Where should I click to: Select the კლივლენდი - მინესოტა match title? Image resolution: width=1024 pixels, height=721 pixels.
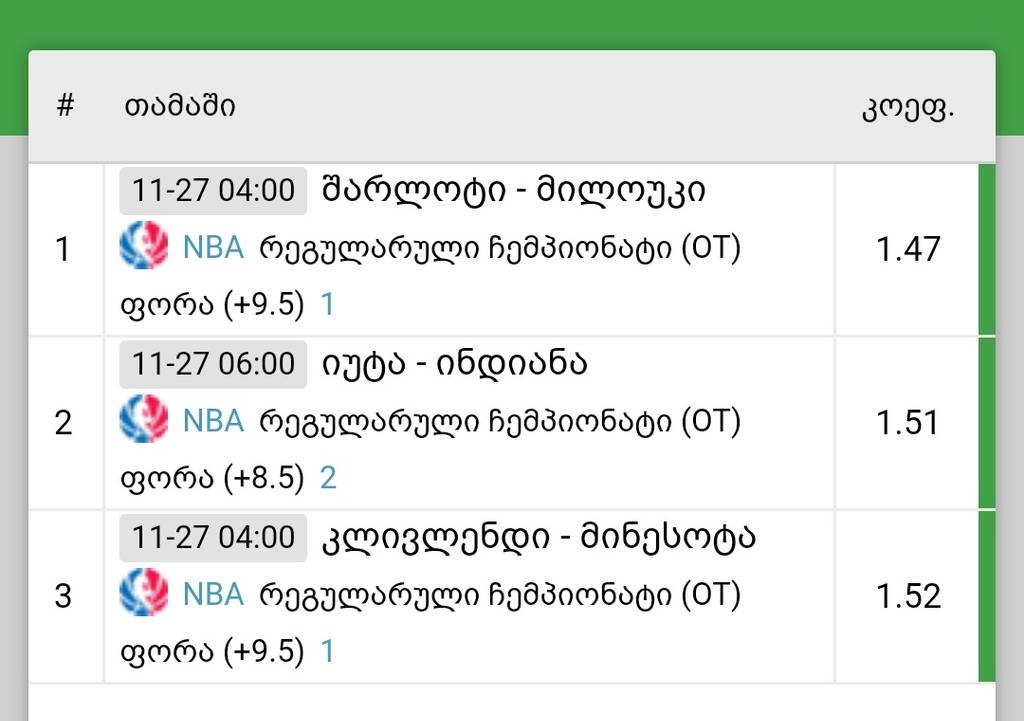(539, 537)
